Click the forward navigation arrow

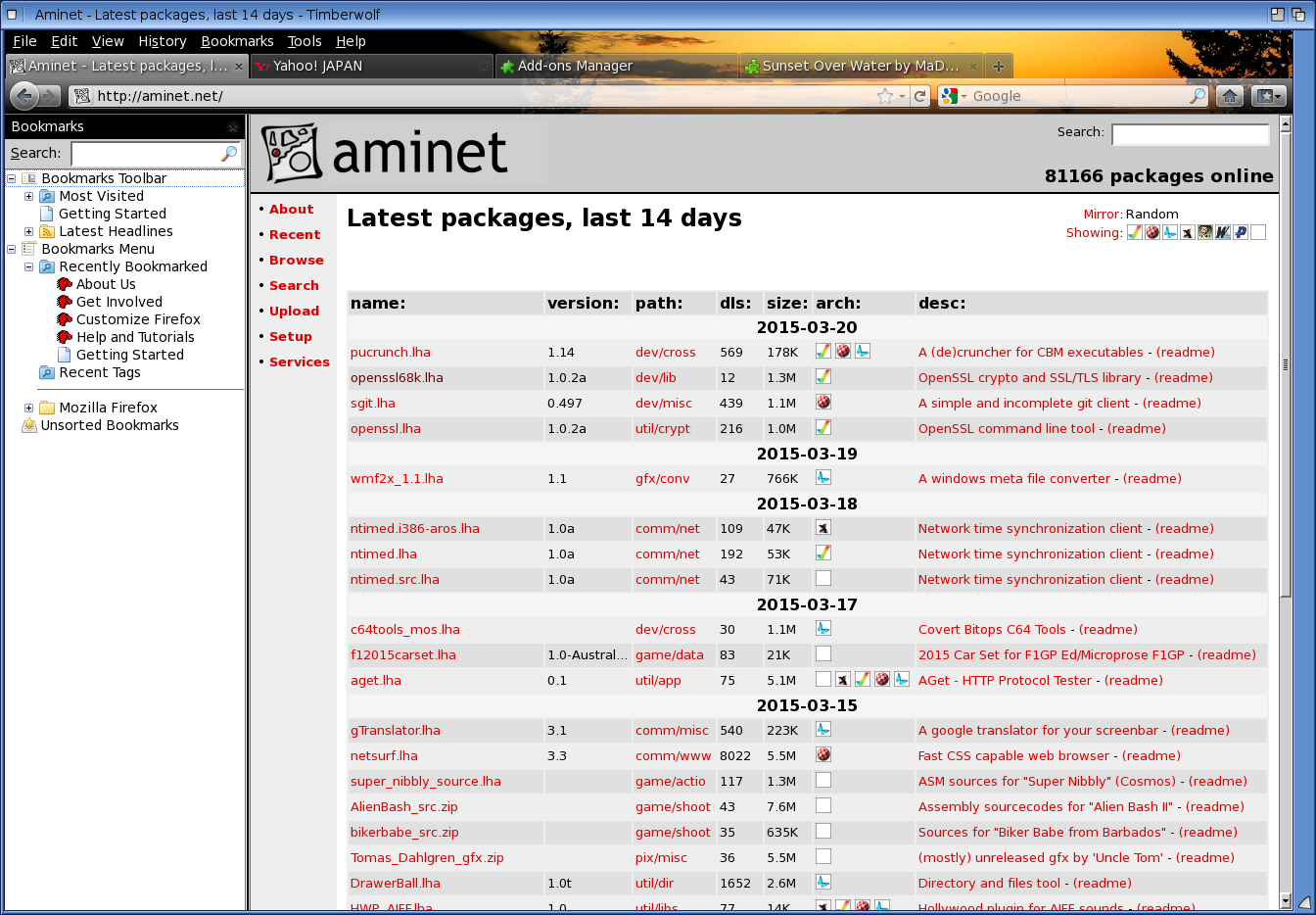pos(51,96)
